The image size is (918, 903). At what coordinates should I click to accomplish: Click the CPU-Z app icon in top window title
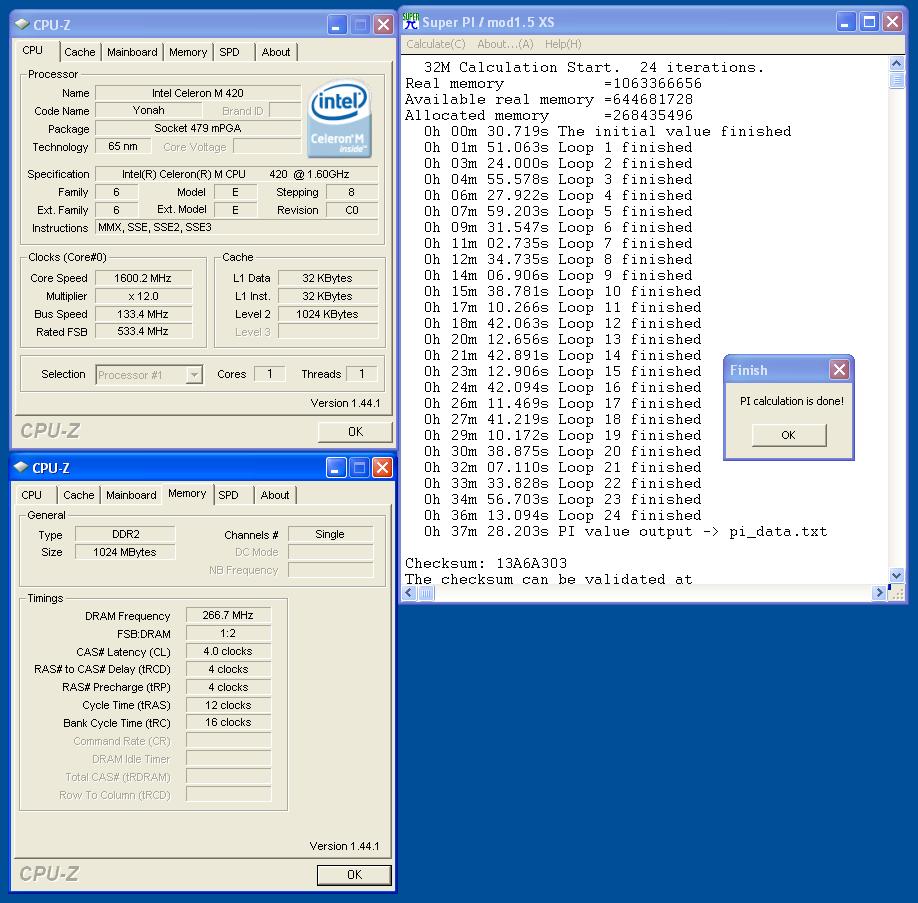click(22, 24)
